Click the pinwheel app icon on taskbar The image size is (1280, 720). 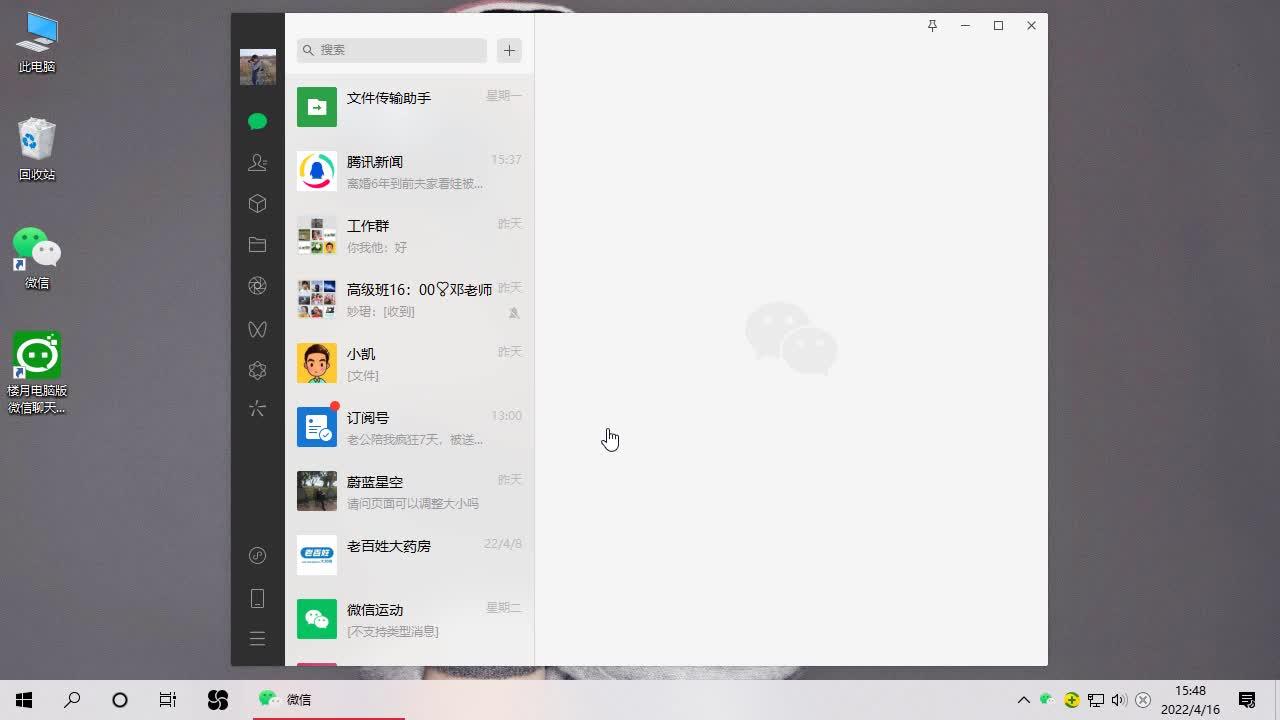click(217, 700)
